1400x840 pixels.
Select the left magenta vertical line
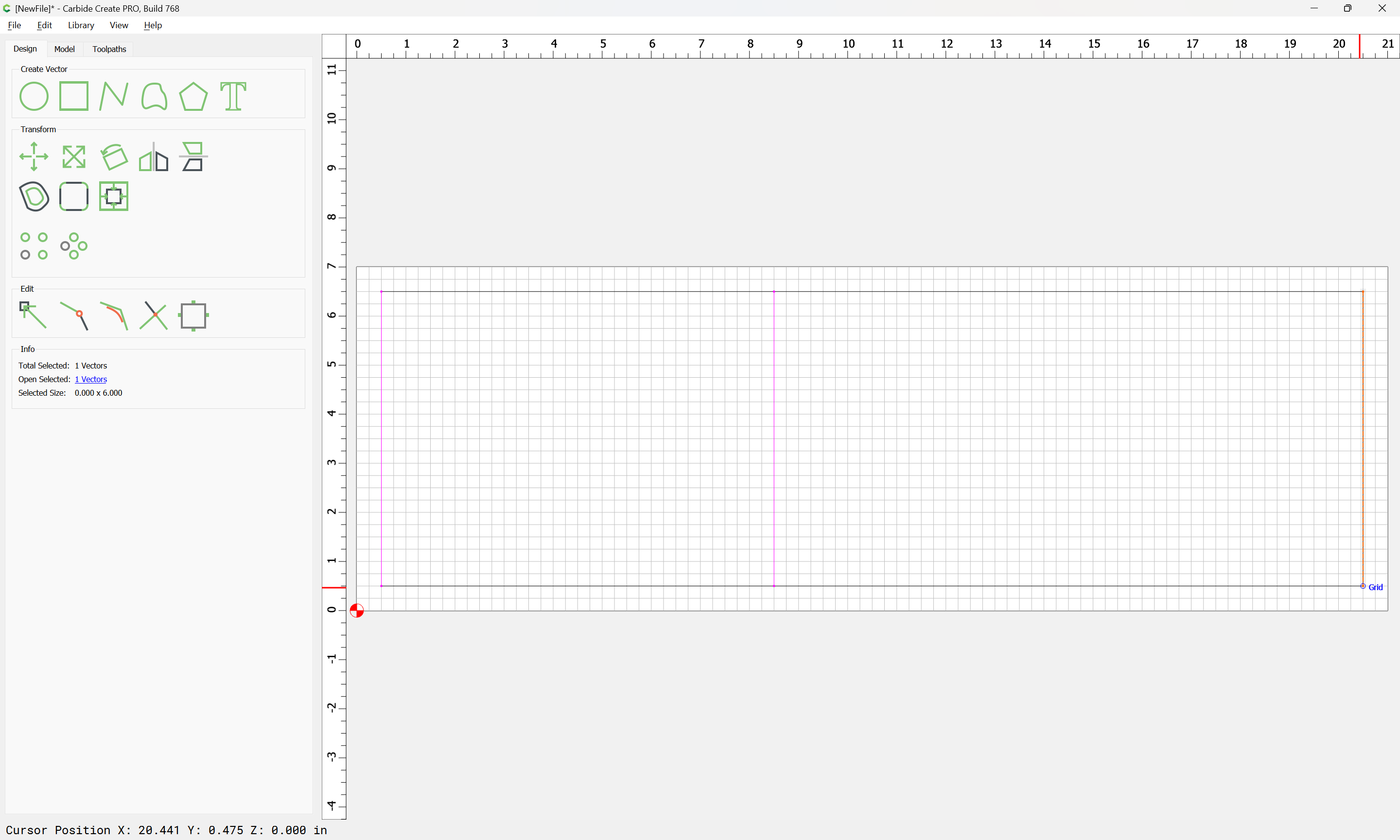coord(382,438)
